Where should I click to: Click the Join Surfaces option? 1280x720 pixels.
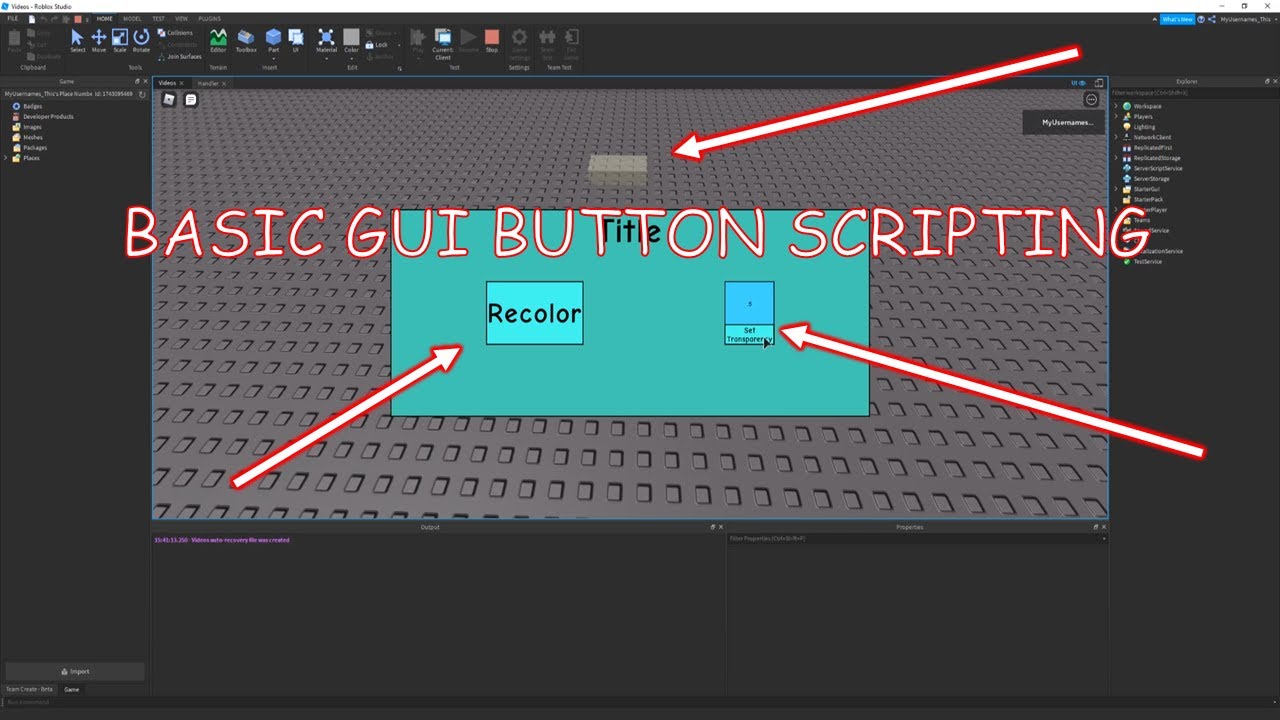(x=179, y=57)
